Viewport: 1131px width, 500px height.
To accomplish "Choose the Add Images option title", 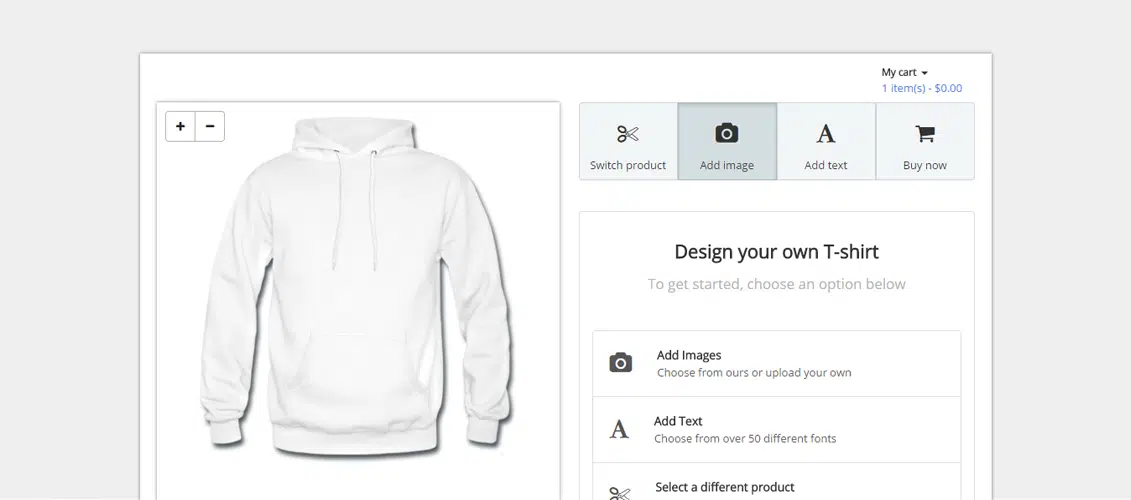I will click(x=689, y=355).
